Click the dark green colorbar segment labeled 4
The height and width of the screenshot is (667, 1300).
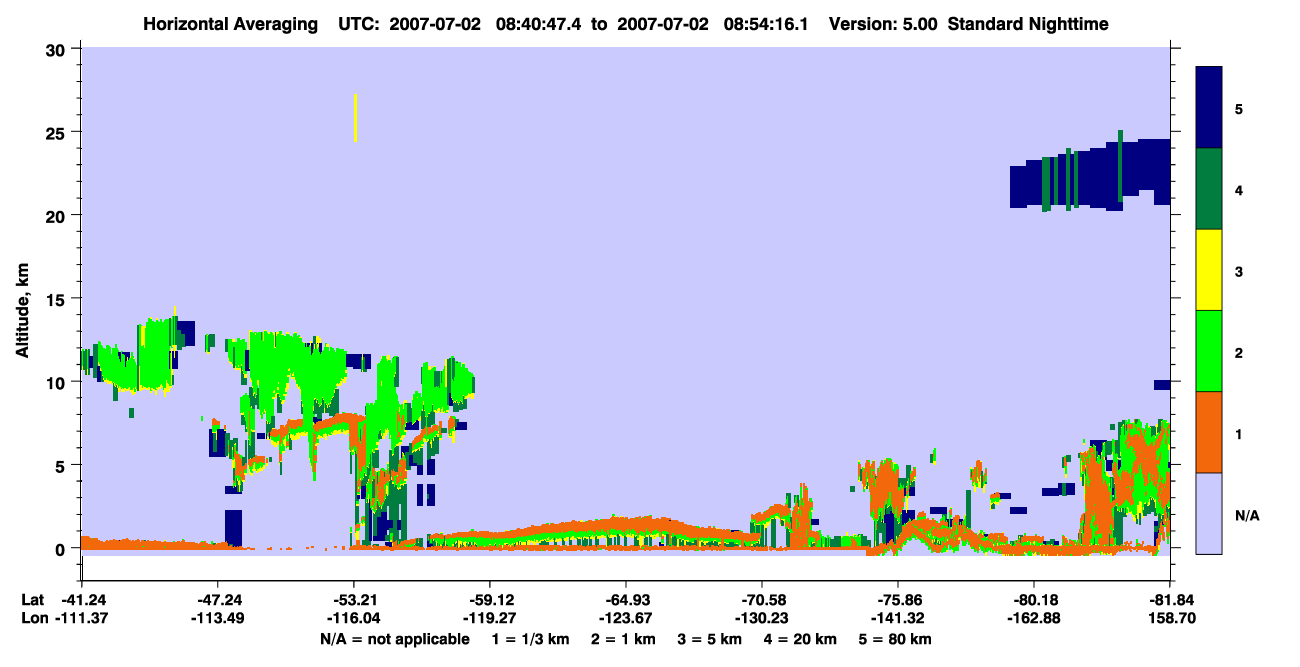(x=1210, y=189)
